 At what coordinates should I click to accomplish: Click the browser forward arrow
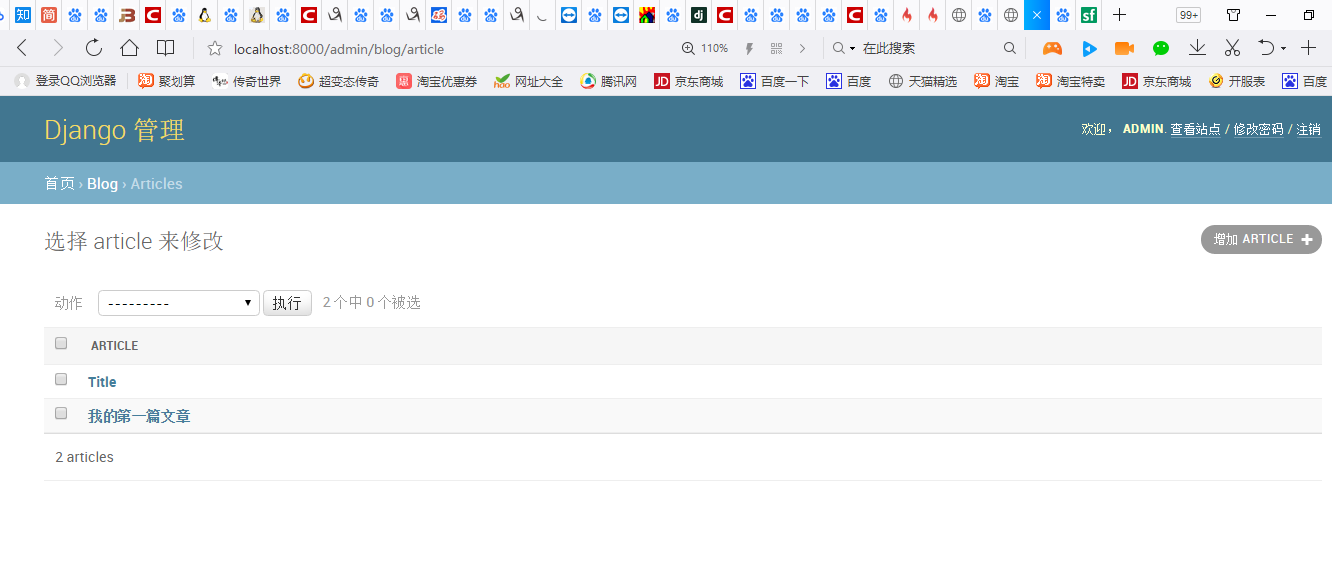pos(57,48)
